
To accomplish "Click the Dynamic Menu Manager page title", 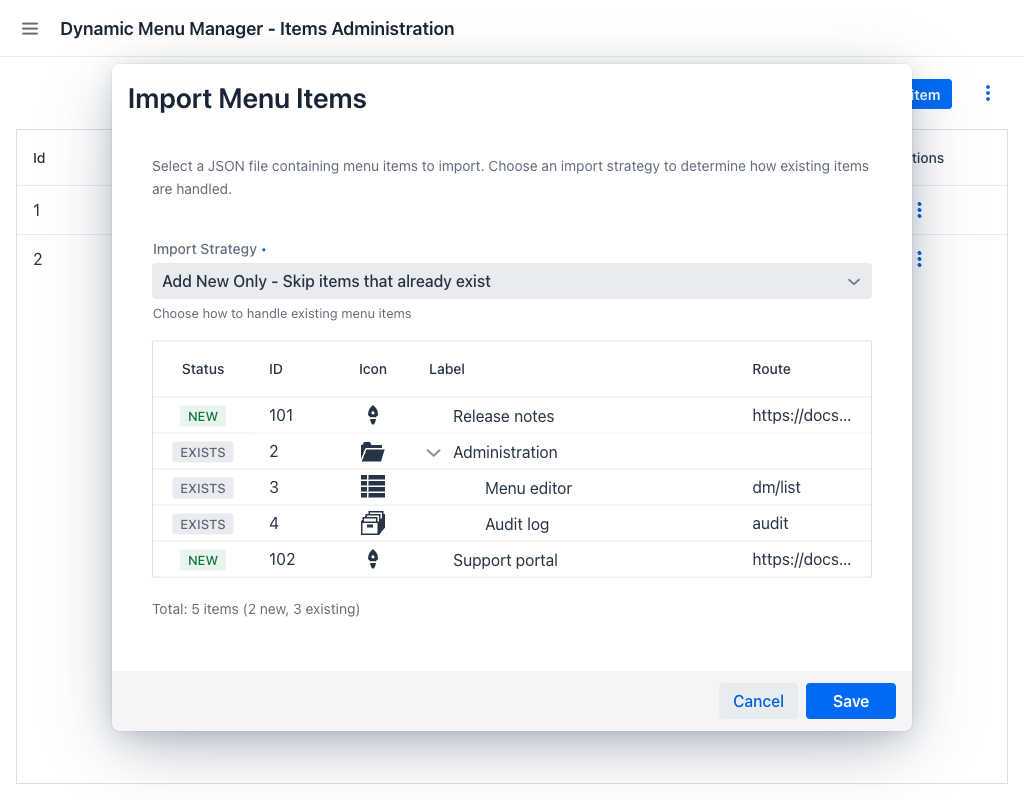I will click(257, 29).
